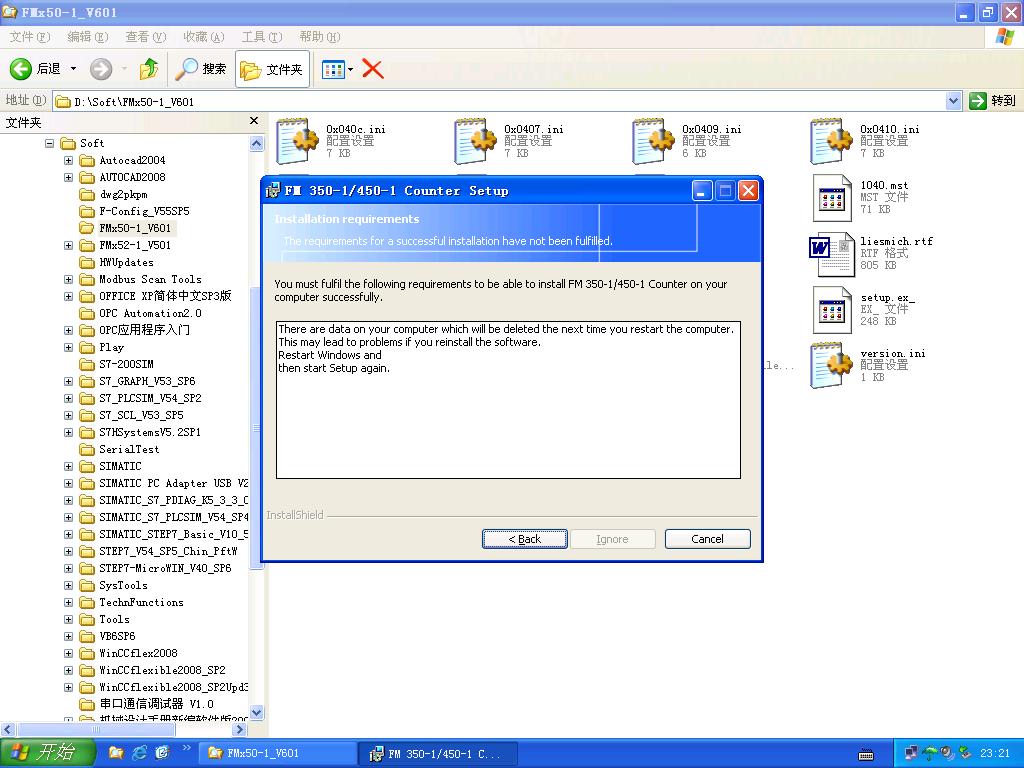The image size is (1024, 768).
Task: Go up one folder level icon
Action: (149, 69)
